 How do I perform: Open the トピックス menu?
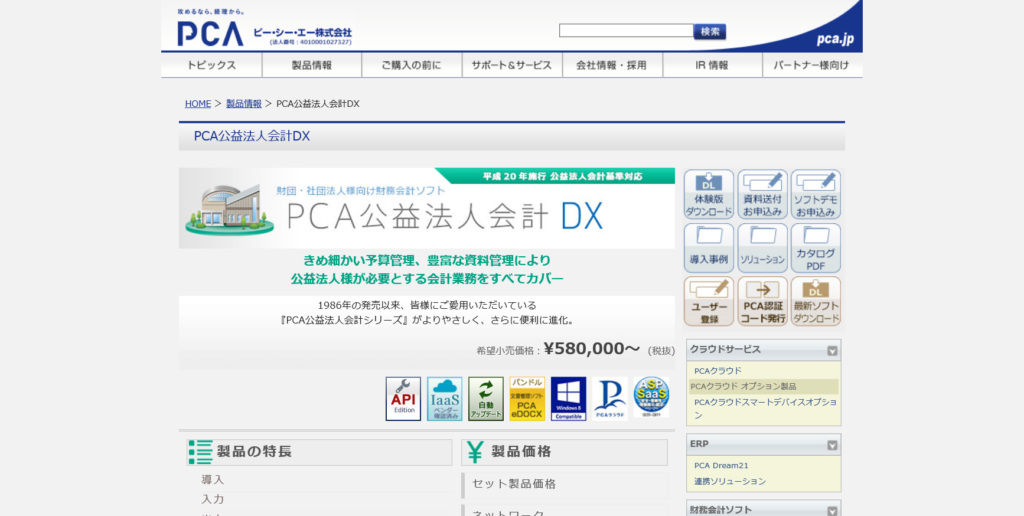point(212,65)
